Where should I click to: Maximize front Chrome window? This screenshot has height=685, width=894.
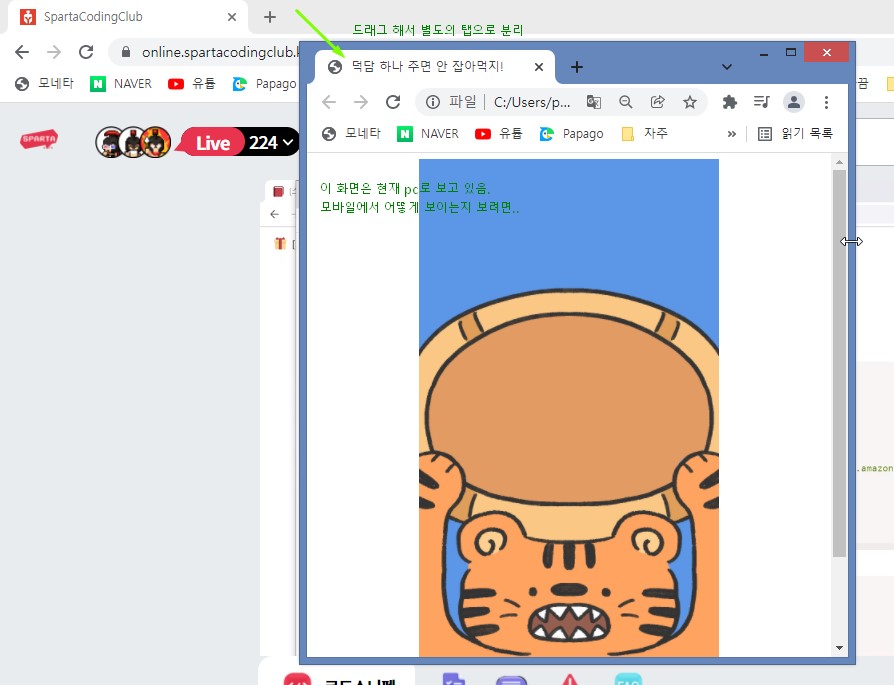[x=791, y=52]
